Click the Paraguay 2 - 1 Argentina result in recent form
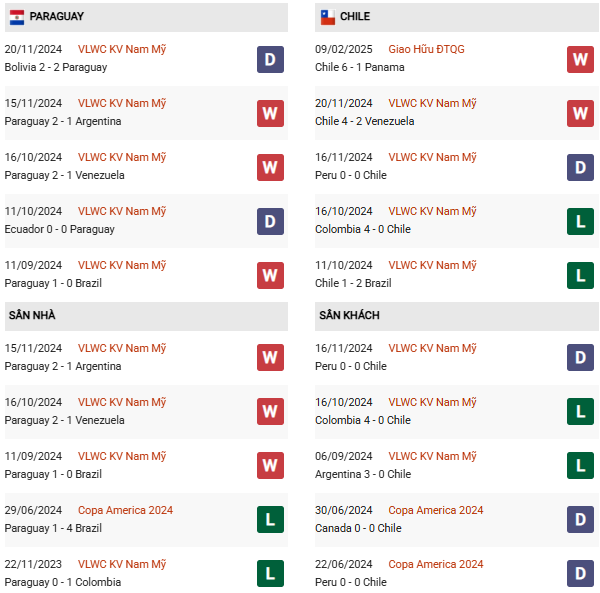 pyautogui.click(x=63, y=121)
